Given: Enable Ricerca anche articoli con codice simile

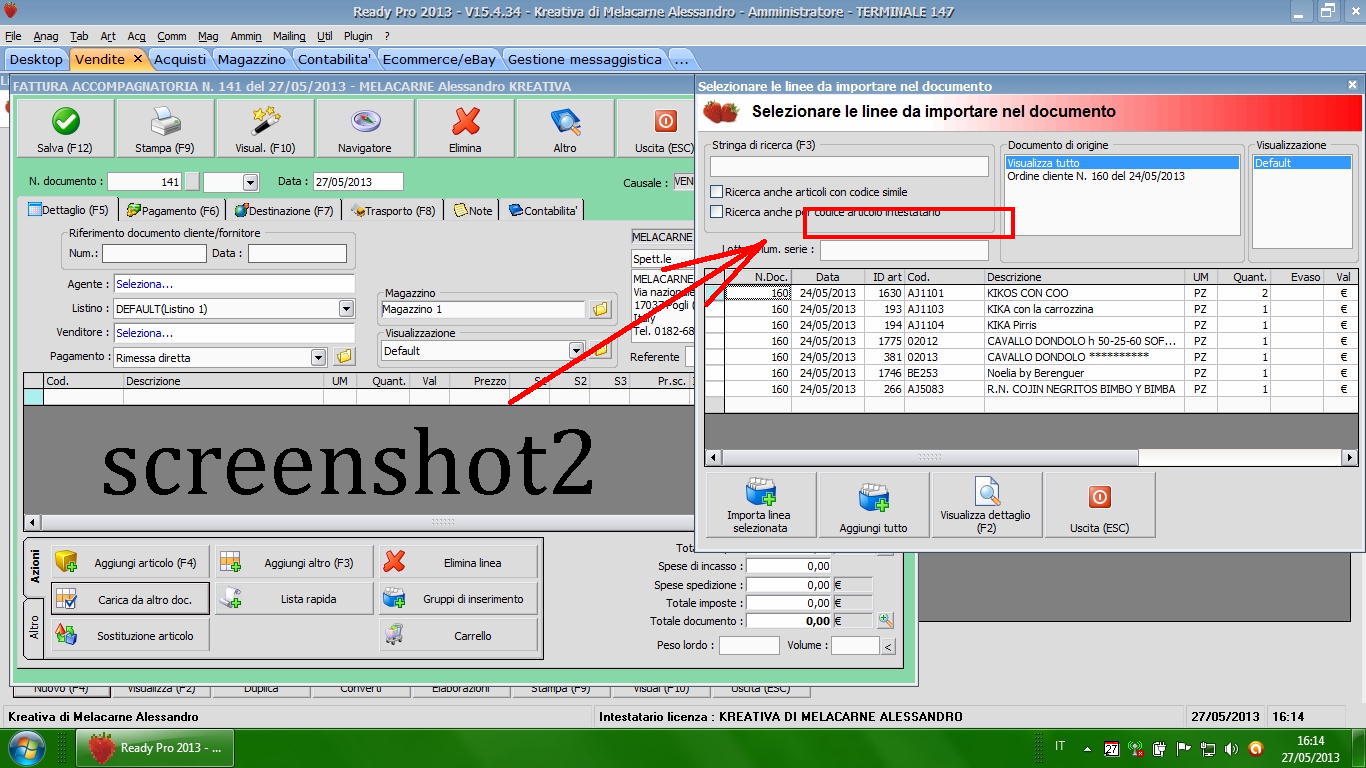Looking at the screenshot, I should 716,192.
